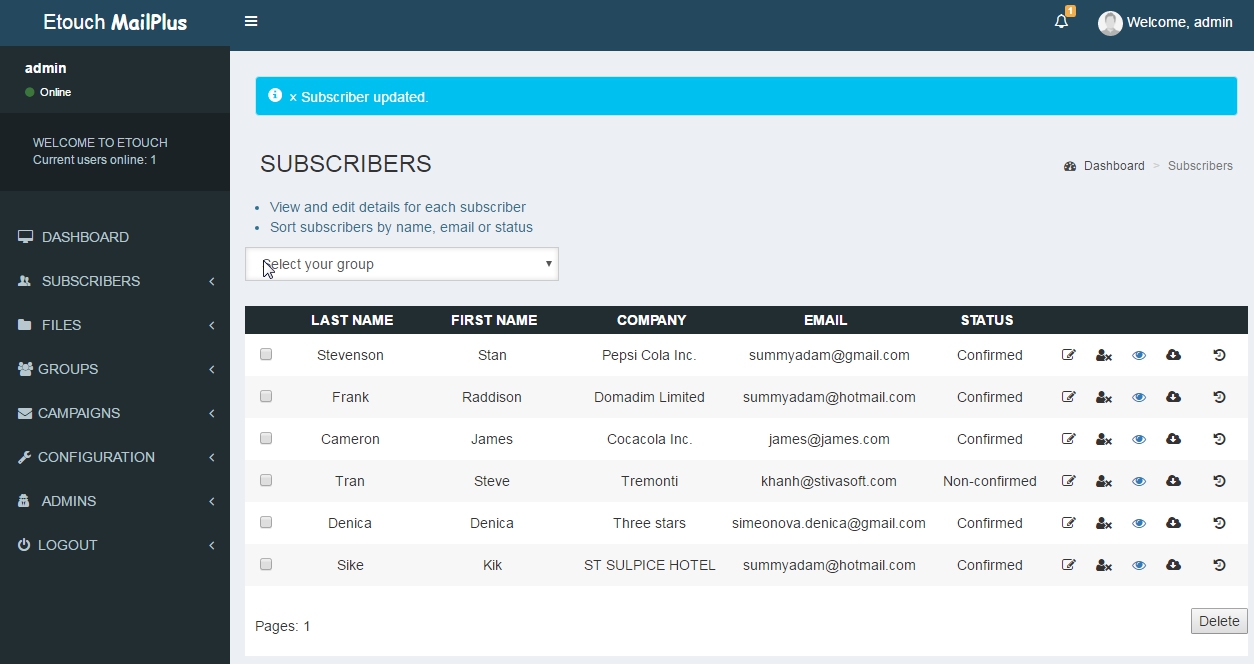Check the Cameron row checkbox
1254x664 pixels.
pyautogui.click(x=266, y=438)
